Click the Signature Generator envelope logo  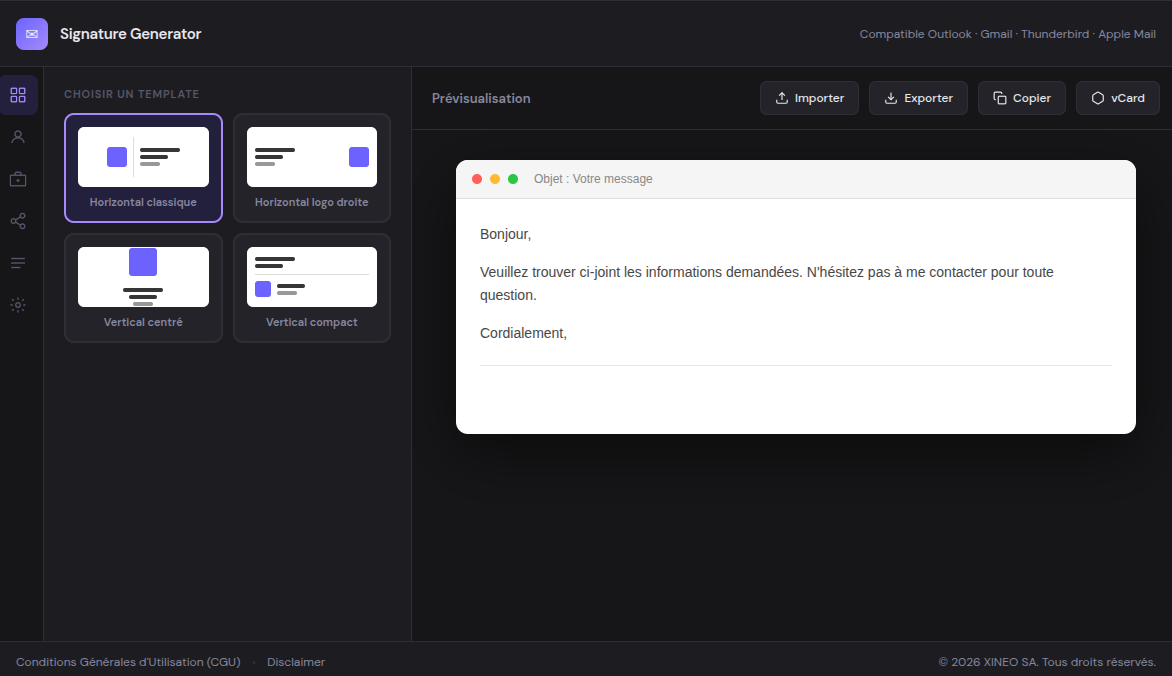click(x=31, y=34)
